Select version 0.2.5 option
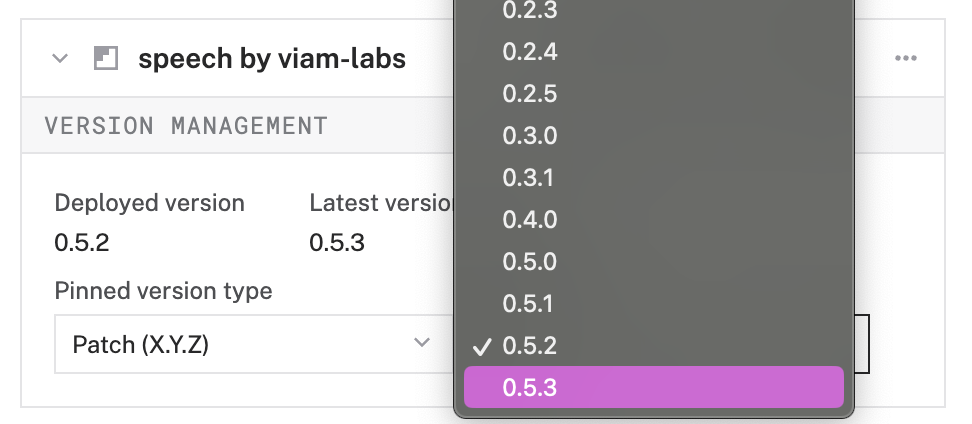The image size is (972, 424). click(x=654, y=94)
